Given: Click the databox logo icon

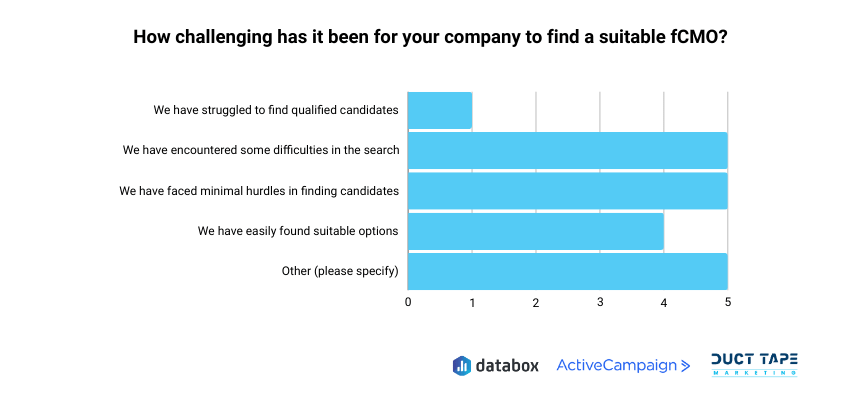Looking at the screenshot, I should (x=461, y=366).
